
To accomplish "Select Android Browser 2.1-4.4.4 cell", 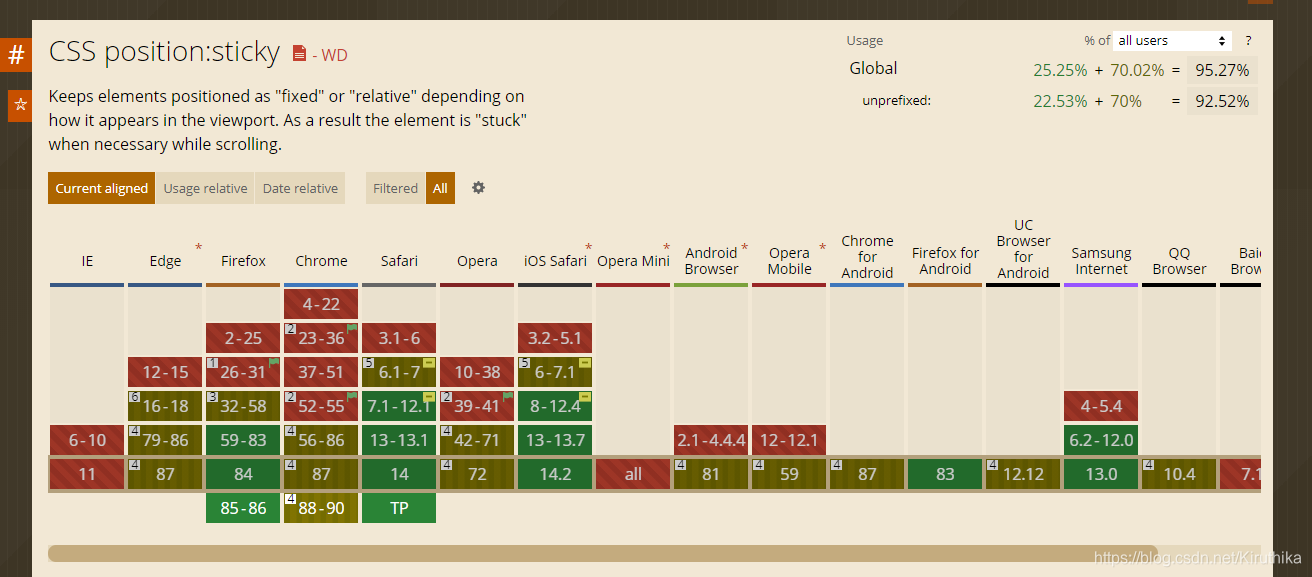I will [x=711, y=440].
